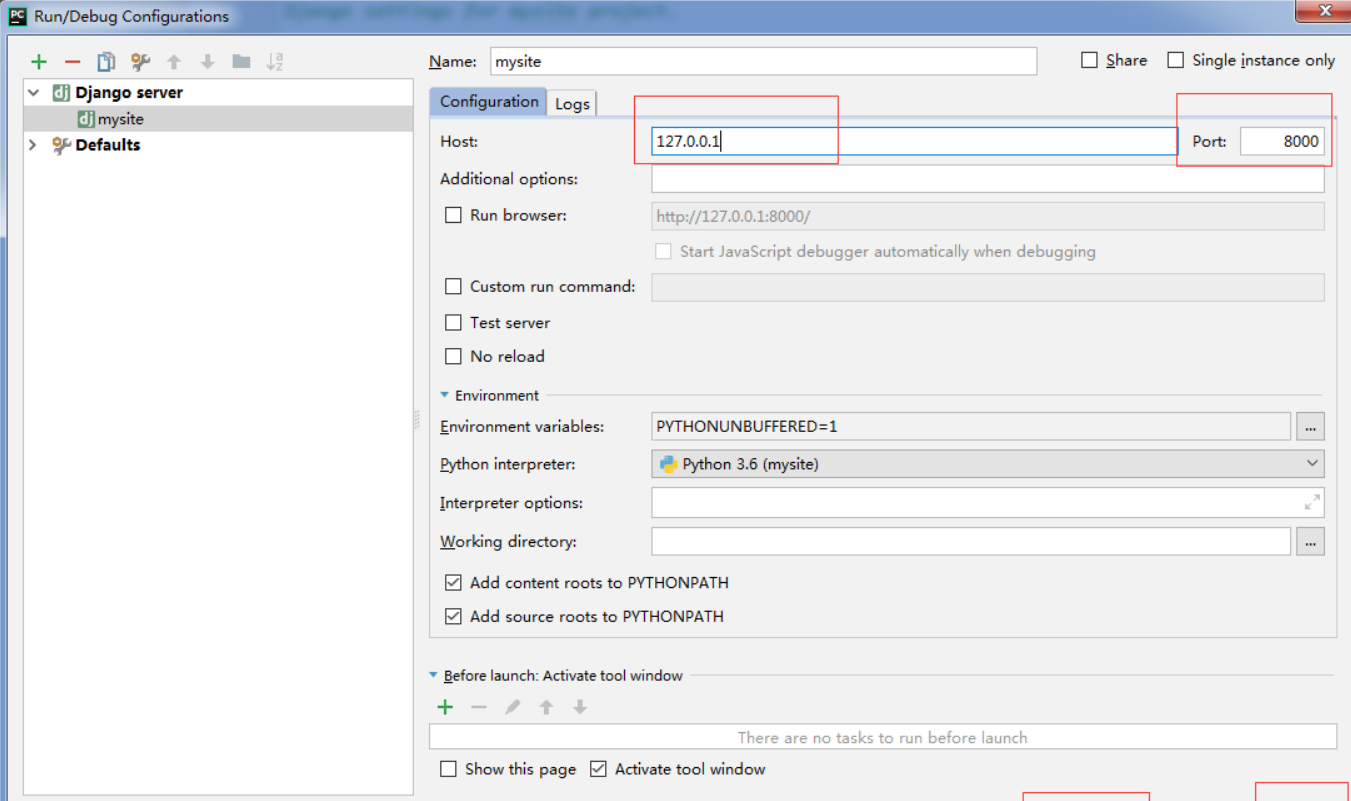Expand the interpreter options field
Screen dimensions: 1351x801
point(1313,503)
